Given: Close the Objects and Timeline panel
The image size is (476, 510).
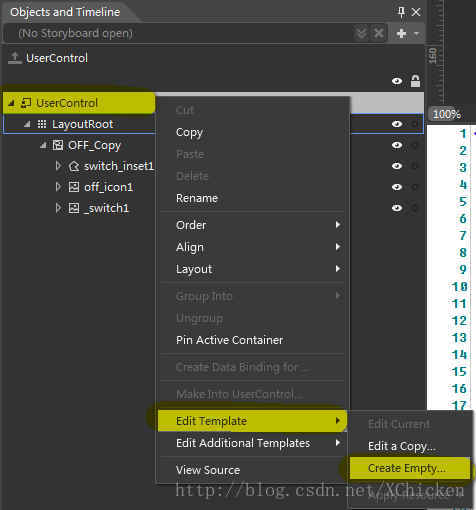Looking at the screenshot, I should [416, 12].
